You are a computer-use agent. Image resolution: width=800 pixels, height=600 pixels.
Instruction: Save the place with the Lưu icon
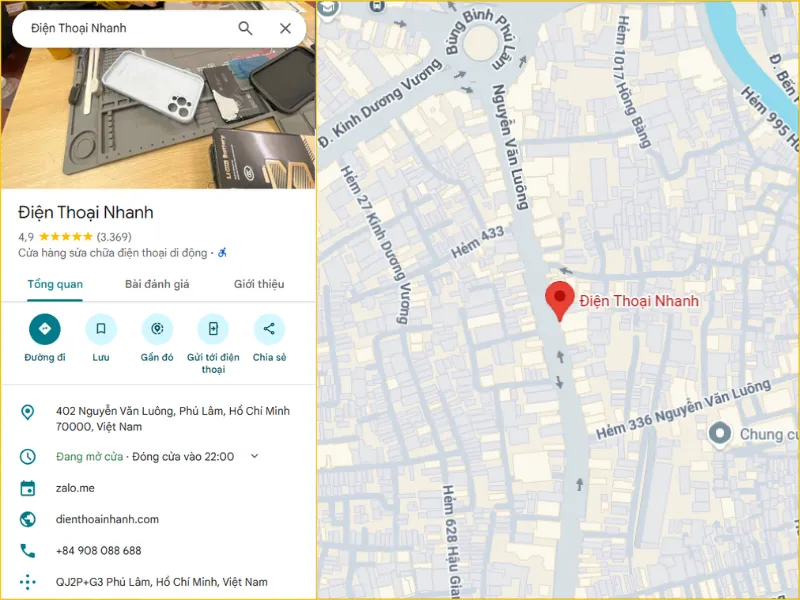[101, 329]
